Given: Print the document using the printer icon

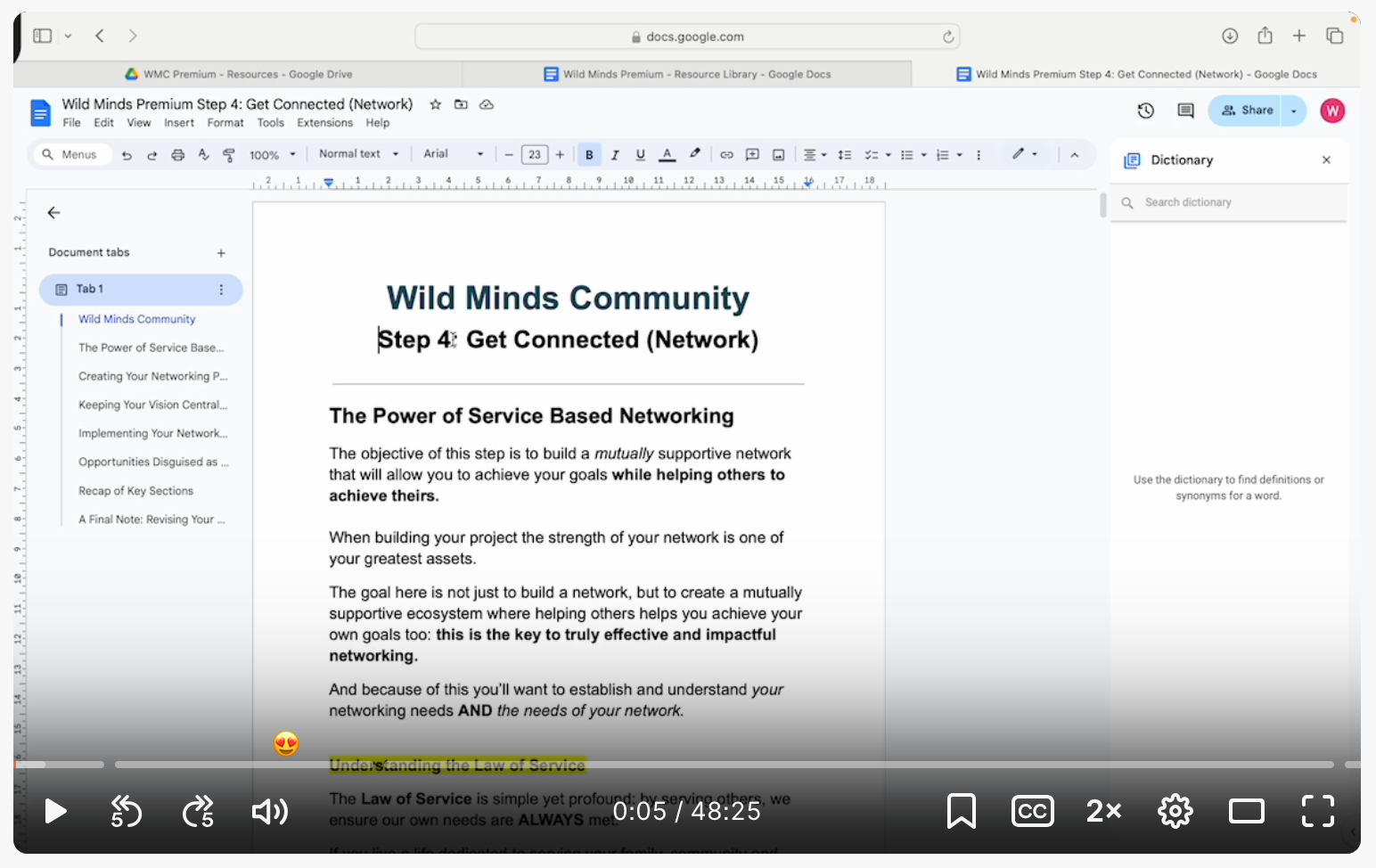Looking at the screenshot, I should (177, 155).
